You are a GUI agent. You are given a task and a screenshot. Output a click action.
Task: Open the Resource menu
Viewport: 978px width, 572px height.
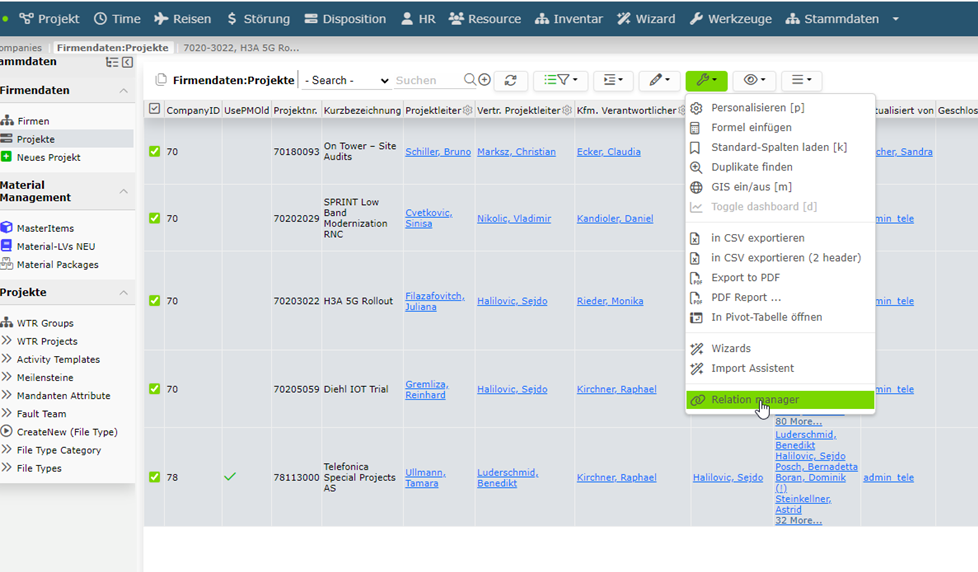tap(485, 19)
